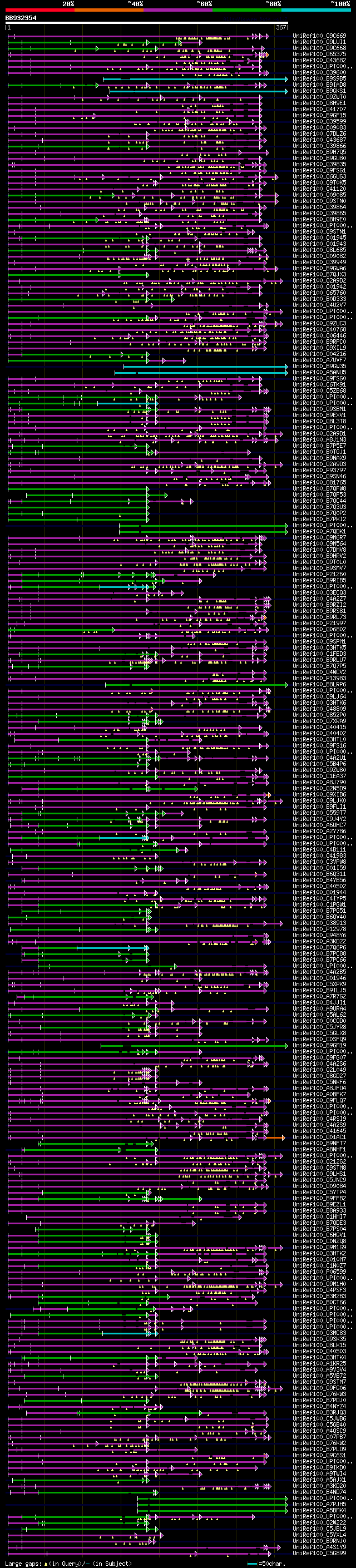Screen dimensions: 356x1568
Task: Select subject label UniRef100_C9J4Y2
Action: 319,819
